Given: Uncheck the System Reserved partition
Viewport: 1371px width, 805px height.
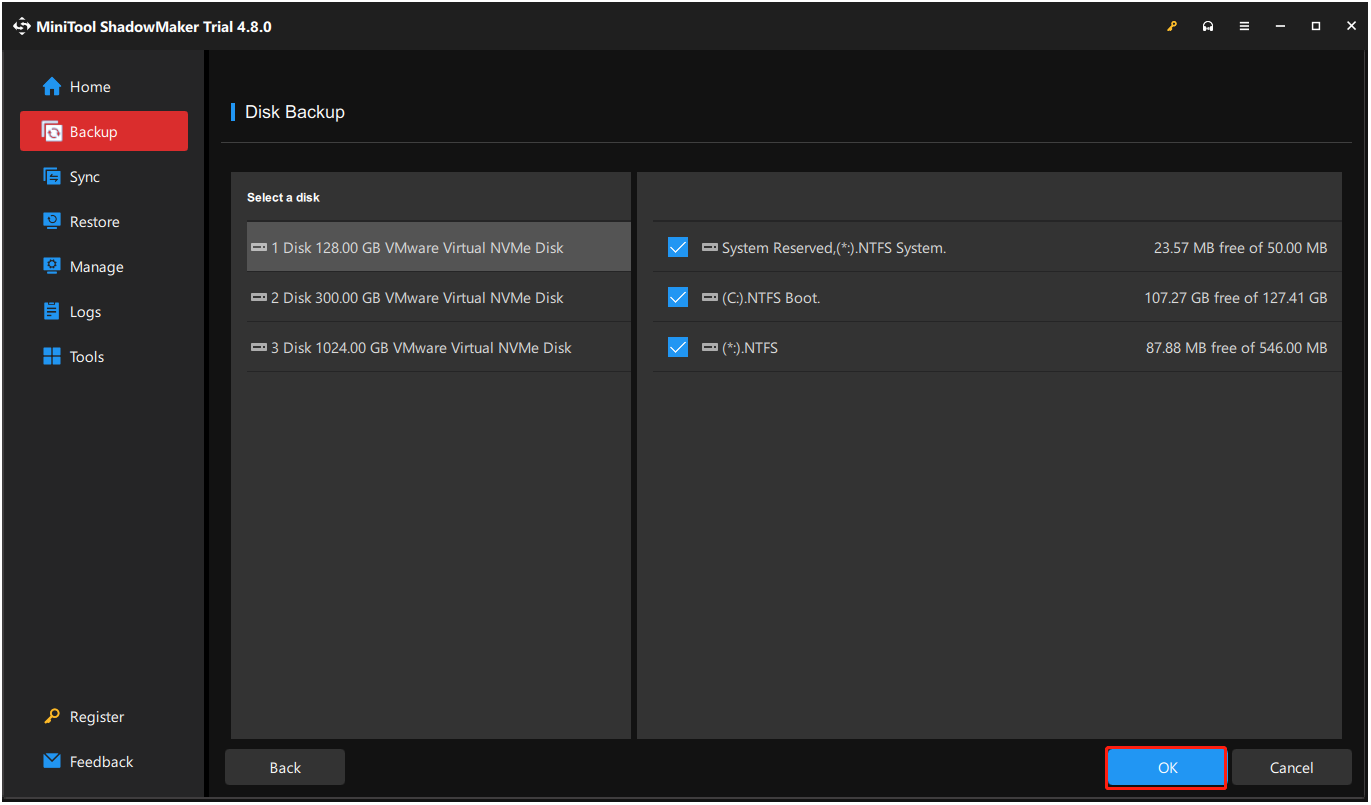Looking at the screenshot, I should (677, 247).
